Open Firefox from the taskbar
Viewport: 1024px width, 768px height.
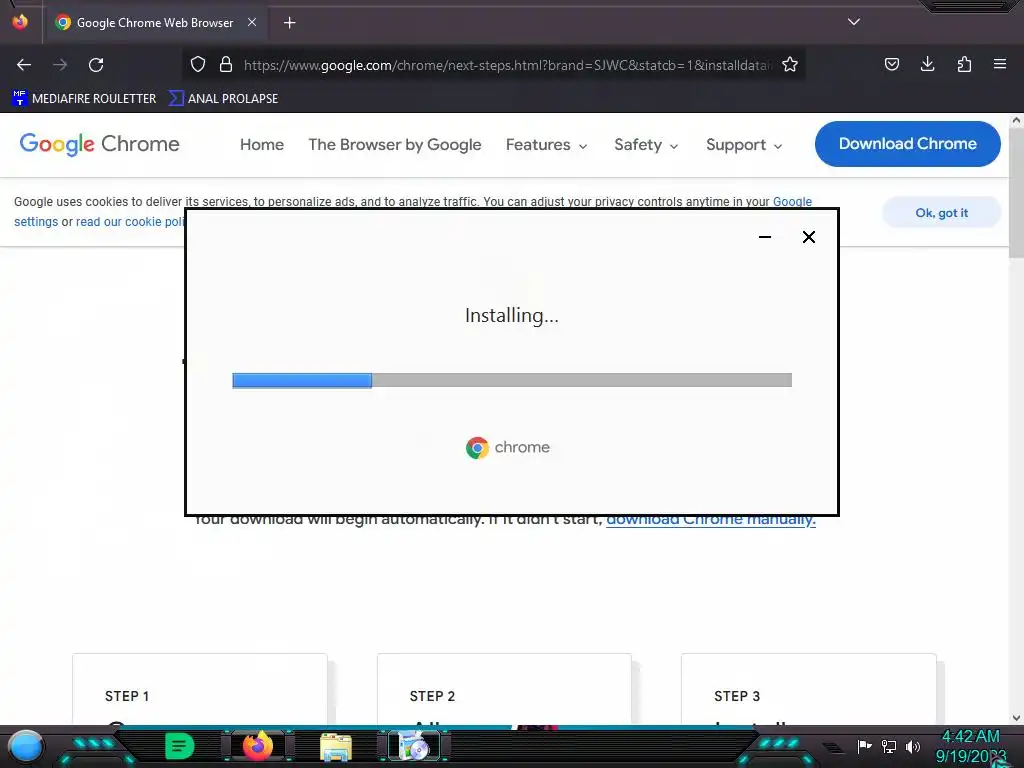tap(258, 746)
